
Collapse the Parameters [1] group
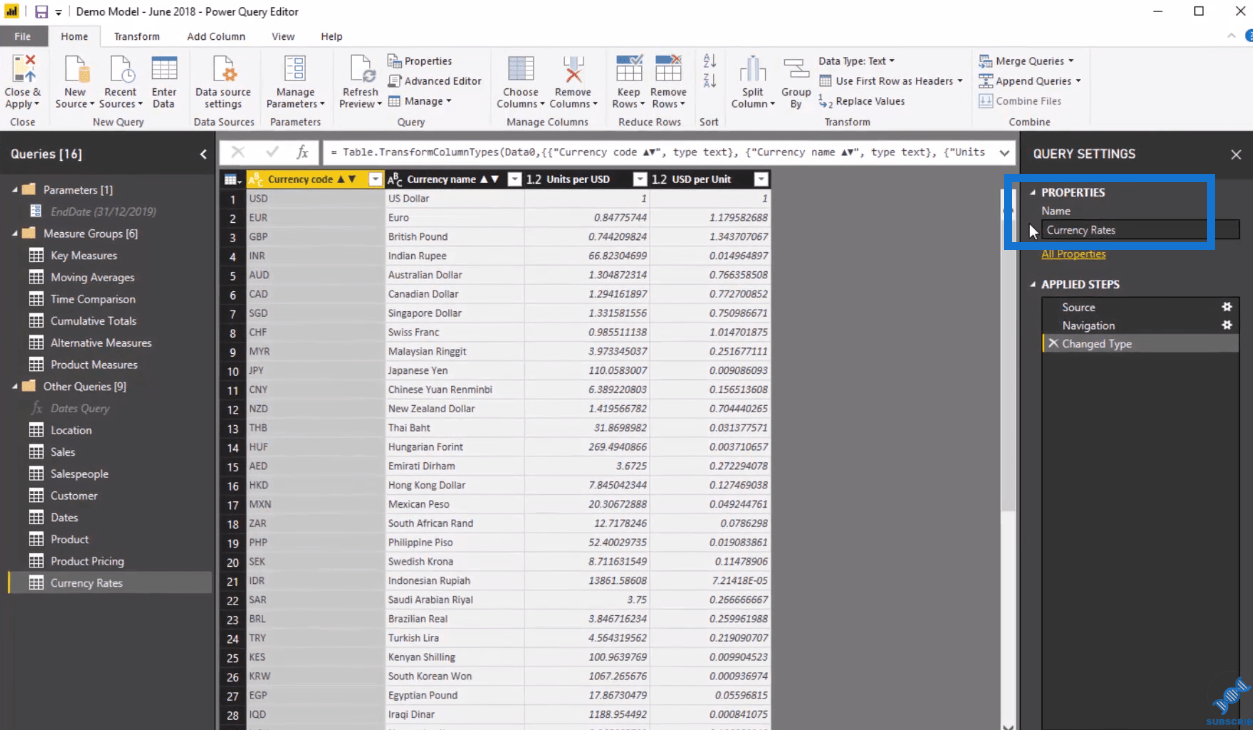tap(15, 190)
